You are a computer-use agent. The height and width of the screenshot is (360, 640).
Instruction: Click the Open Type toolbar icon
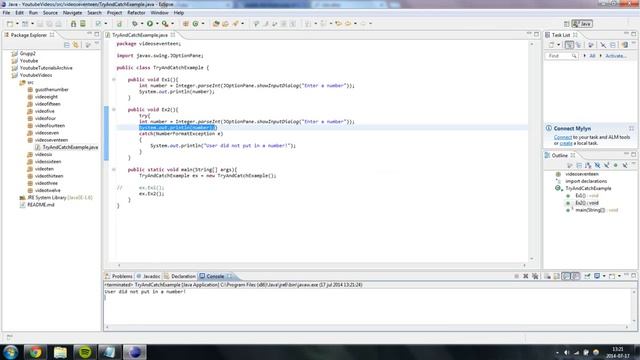[216, 24]
